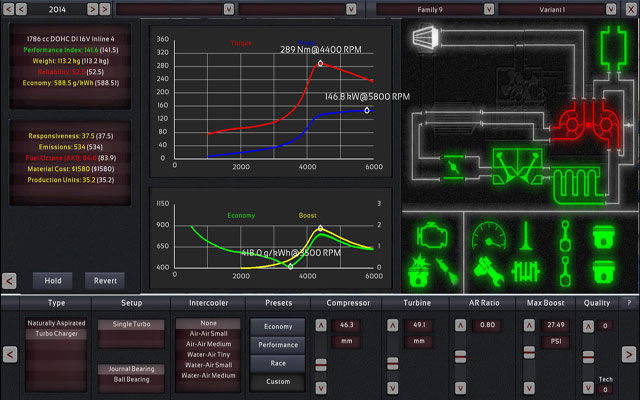This screenshot has height=400, width=640.
Task: Choose Ball Bearing setup option
Action: pos(130,379)
